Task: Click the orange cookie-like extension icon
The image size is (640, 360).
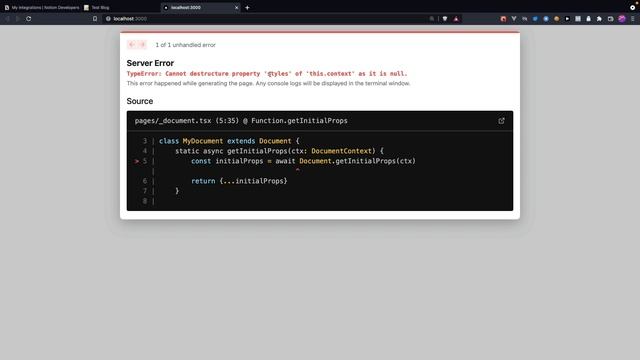Action: coord(556,19)
